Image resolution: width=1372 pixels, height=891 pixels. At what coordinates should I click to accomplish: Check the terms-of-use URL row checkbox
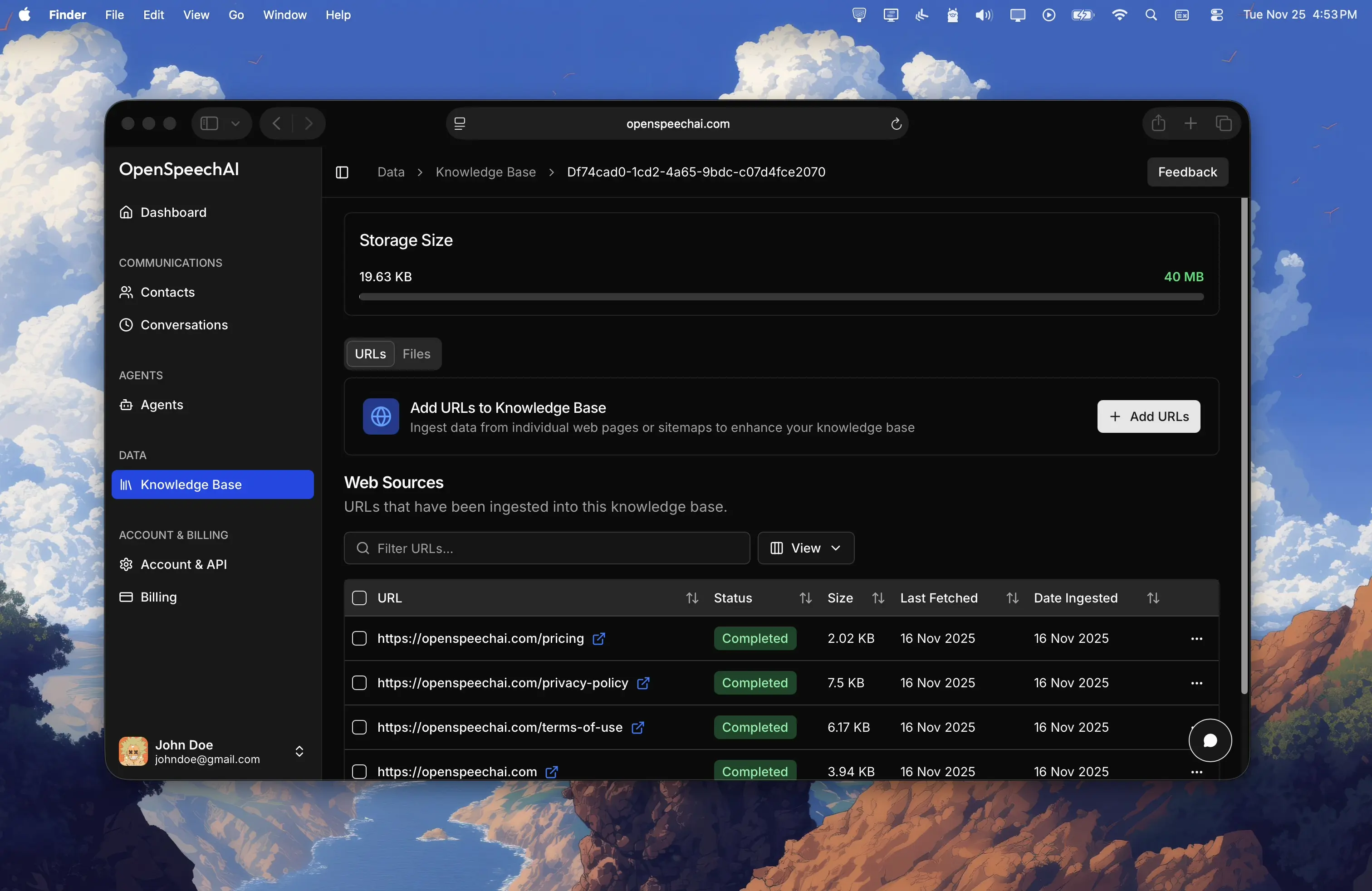coord(359,728)
